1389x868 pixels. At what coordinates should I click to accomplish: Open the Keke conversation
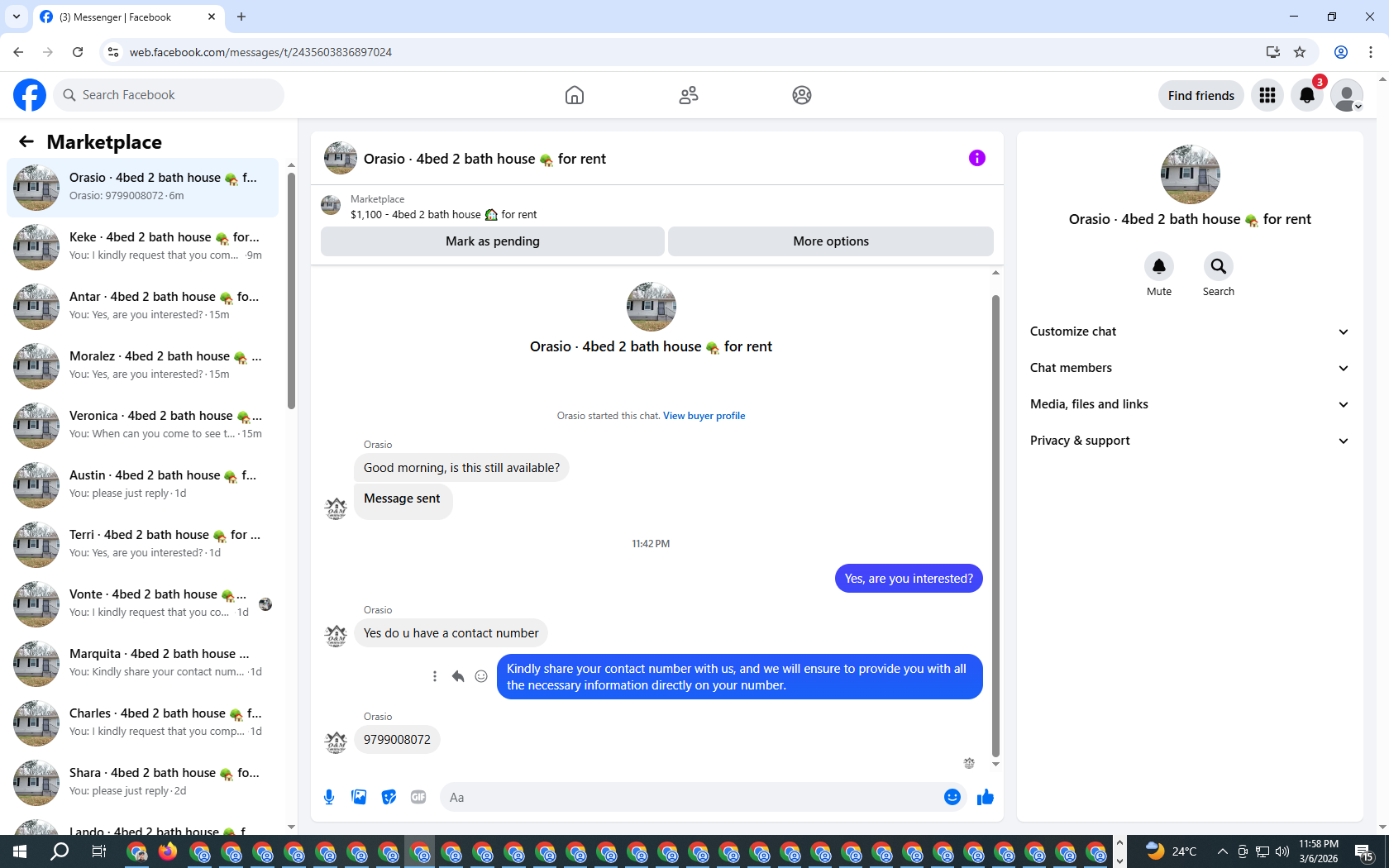click(142, 246)
